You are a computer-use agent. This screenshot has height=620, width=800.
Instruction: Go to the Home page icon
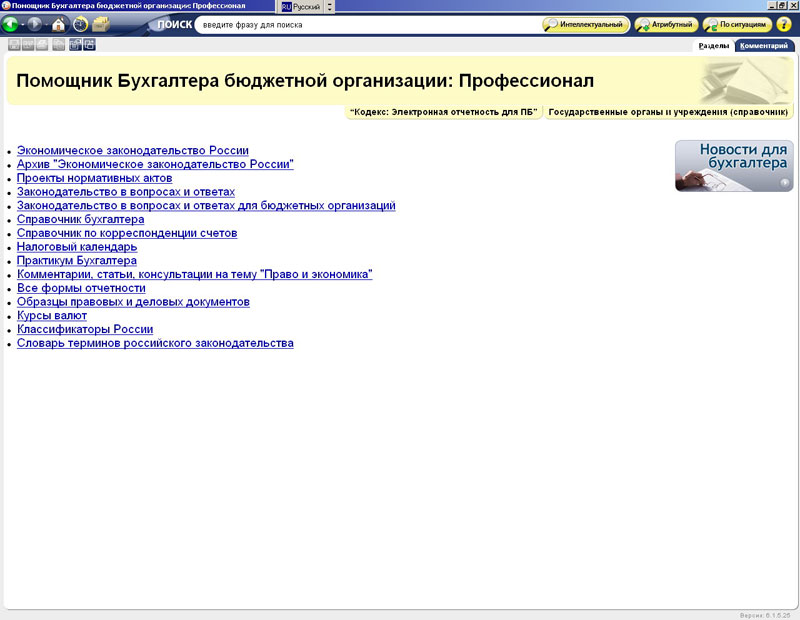(59, 24)
